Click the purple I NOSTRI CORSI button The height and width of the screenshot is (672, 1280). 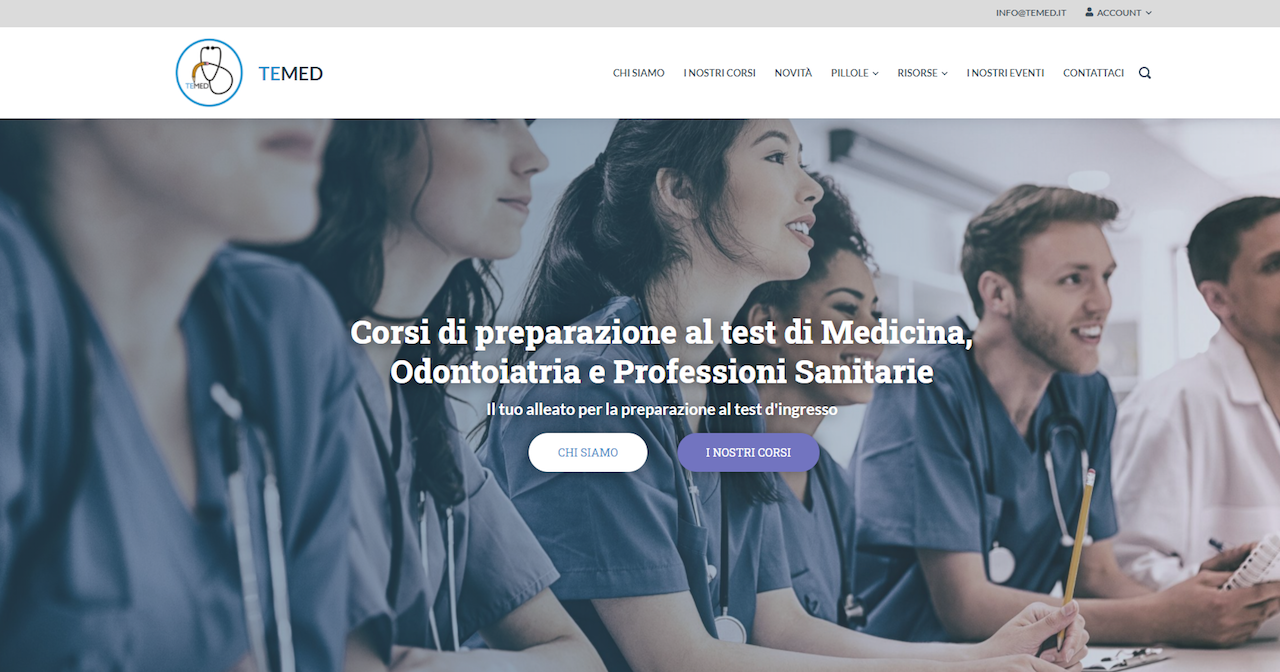click(748, 452)
